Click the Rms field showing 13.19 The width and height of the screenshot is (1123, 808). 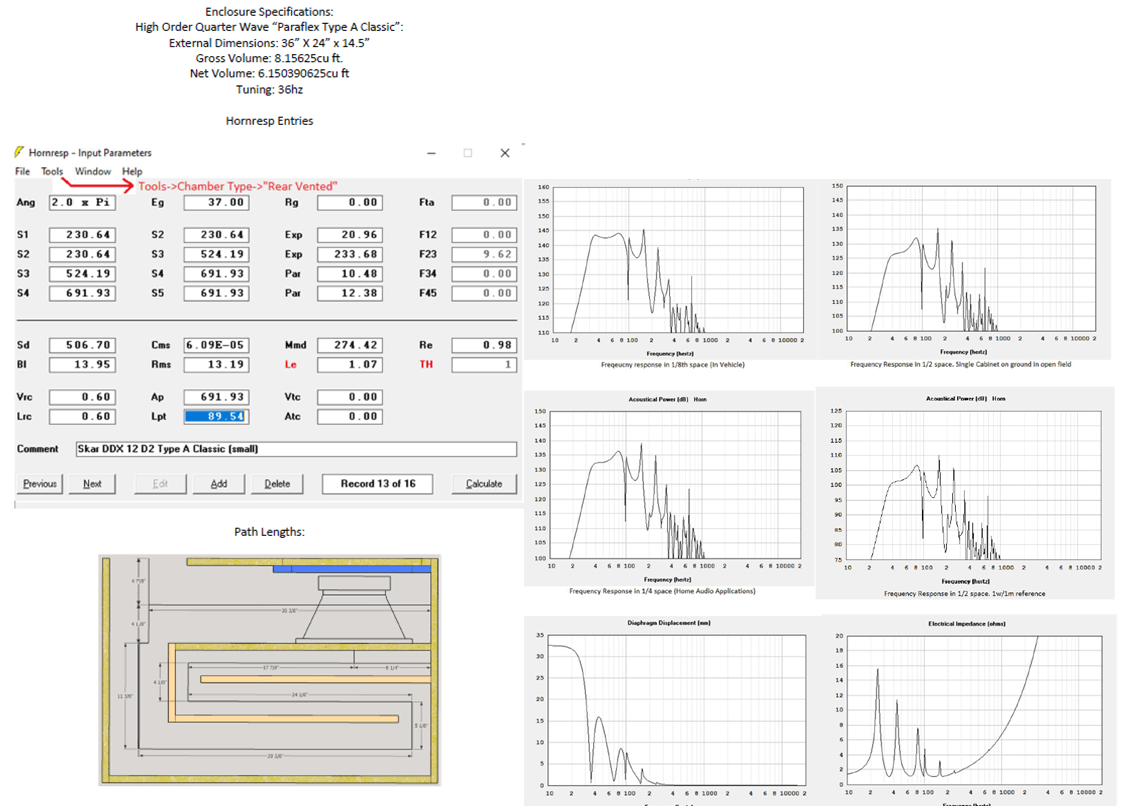216,365
